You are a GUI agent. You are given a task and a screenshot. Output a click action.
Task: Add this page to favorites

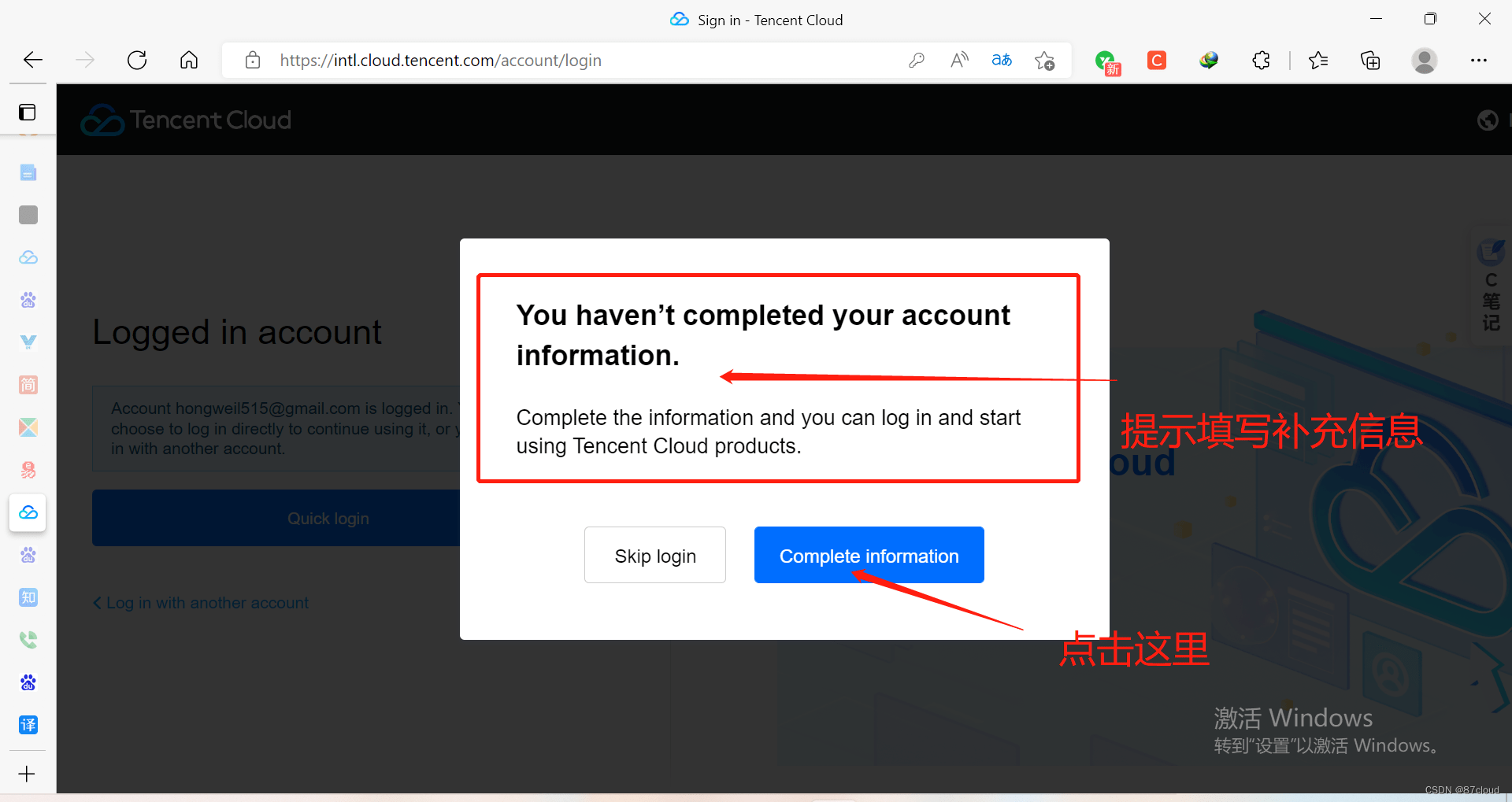(x=1045, y=60)
